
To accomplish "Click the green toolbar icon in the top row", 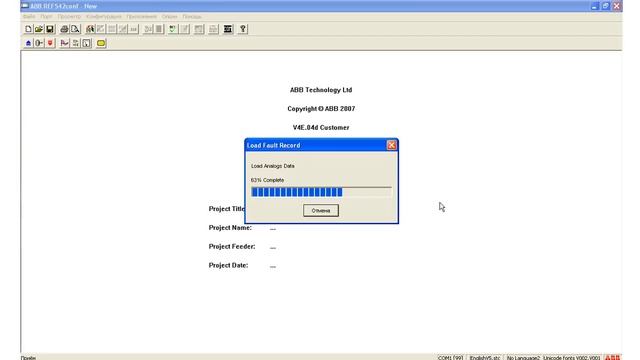I will [x=173, y=29].
